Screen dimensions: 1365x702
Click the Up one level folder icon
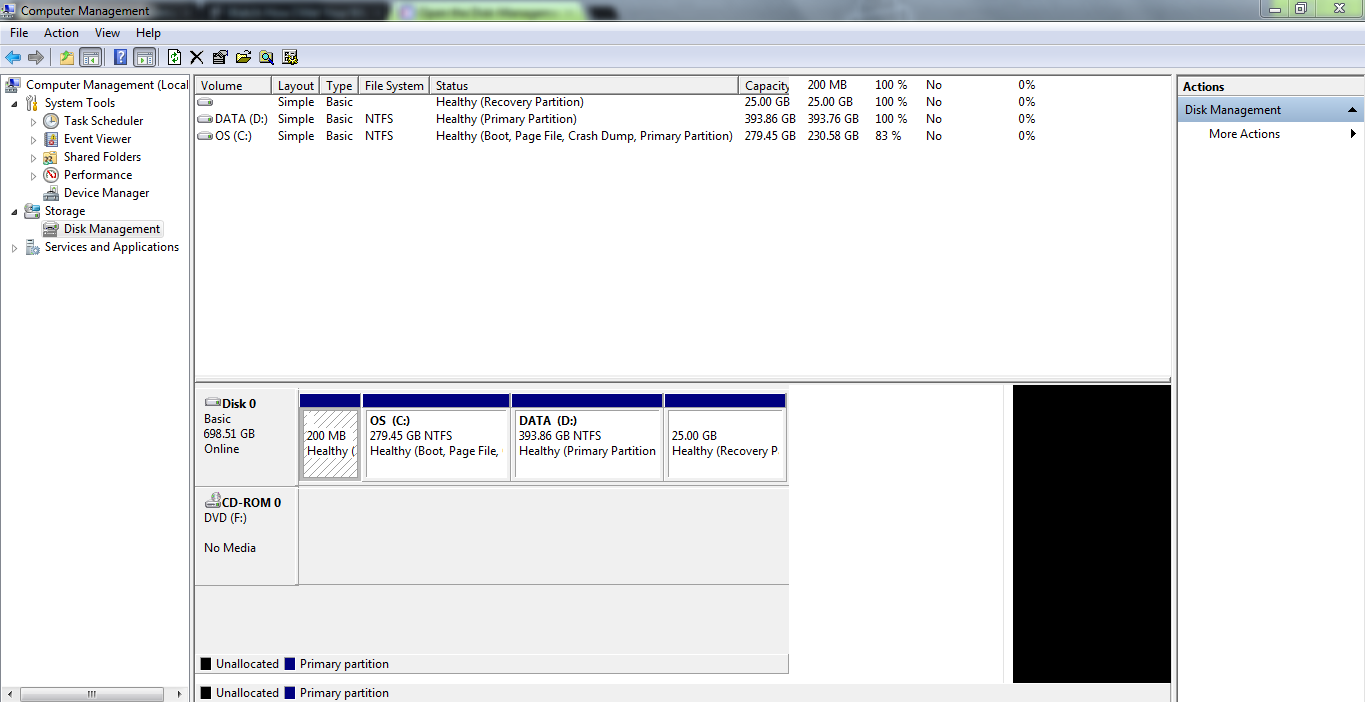click(x=66, y=57)
